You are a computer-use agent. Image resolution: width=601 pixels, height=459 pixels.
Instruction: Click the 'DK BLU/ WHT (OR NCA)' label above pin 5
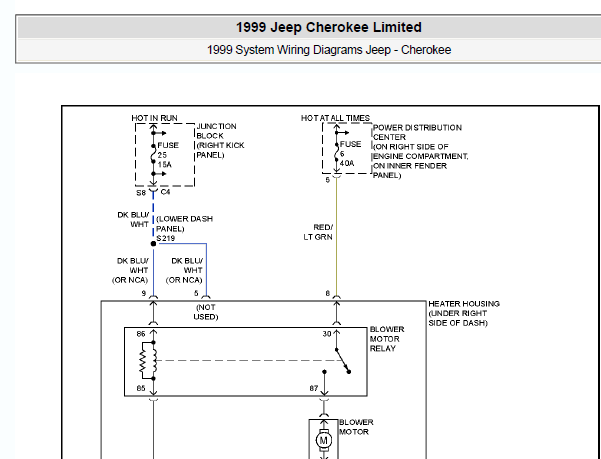pos(184,270)
